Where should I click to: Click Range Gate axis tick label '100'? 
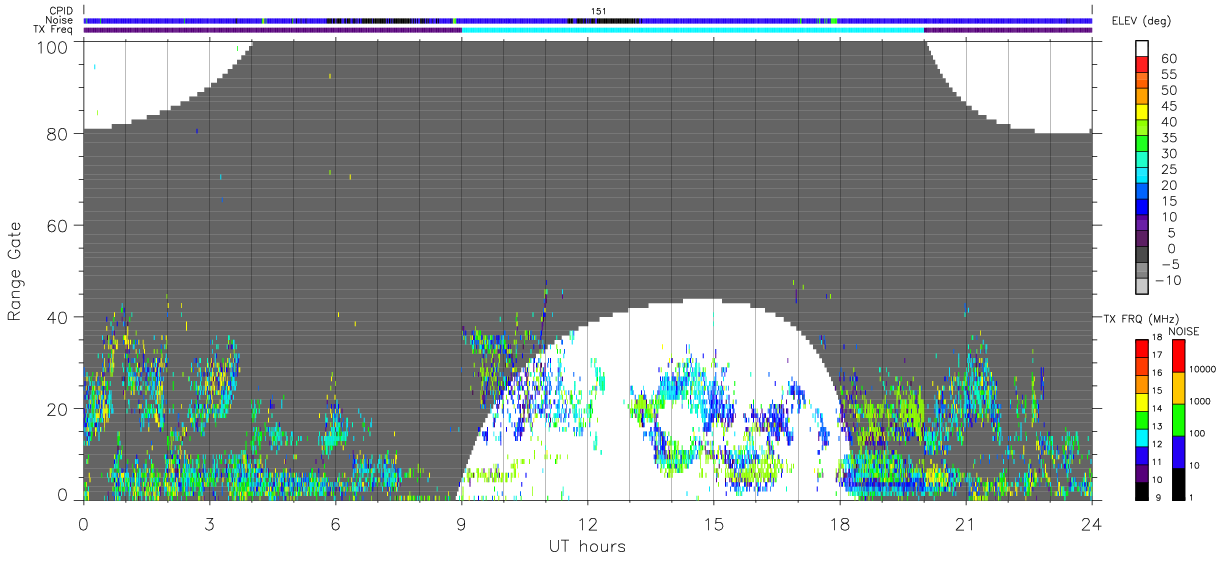(55, 46)
